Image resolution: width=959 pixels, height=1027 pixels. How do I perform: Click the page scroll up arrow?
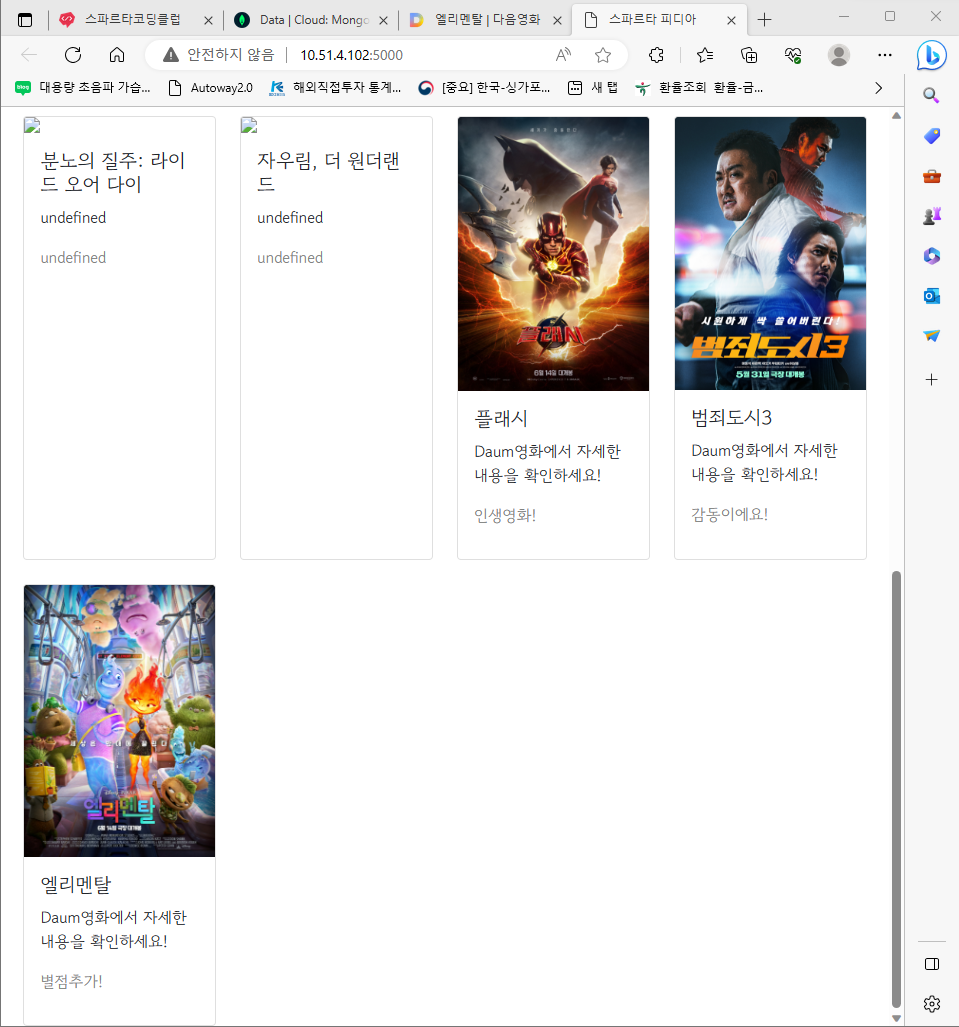click(896, 116)
